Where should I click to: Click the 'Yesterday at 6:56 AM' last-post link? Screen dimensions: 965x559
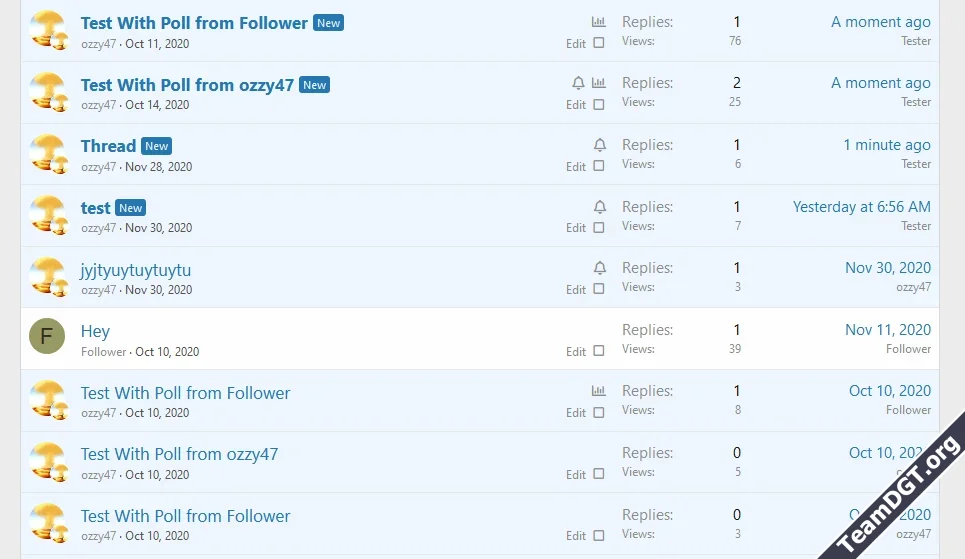[x=861, y=207]
